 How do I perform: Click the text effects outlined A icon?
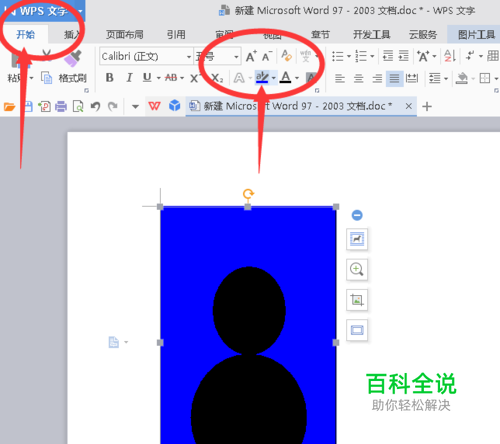tap(239, 78)
